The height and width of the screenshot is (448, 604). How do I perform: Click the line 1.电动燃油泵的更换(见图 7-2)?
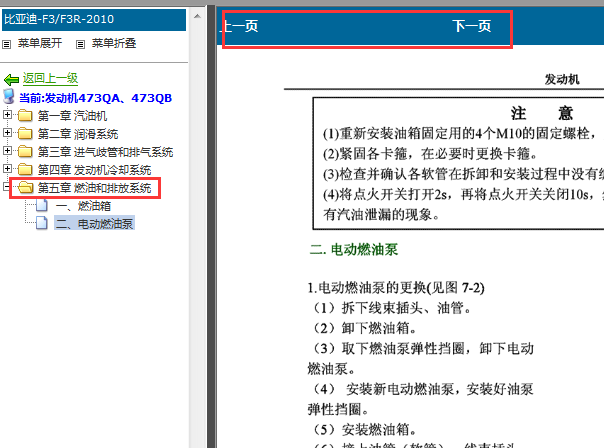point(396,287)
